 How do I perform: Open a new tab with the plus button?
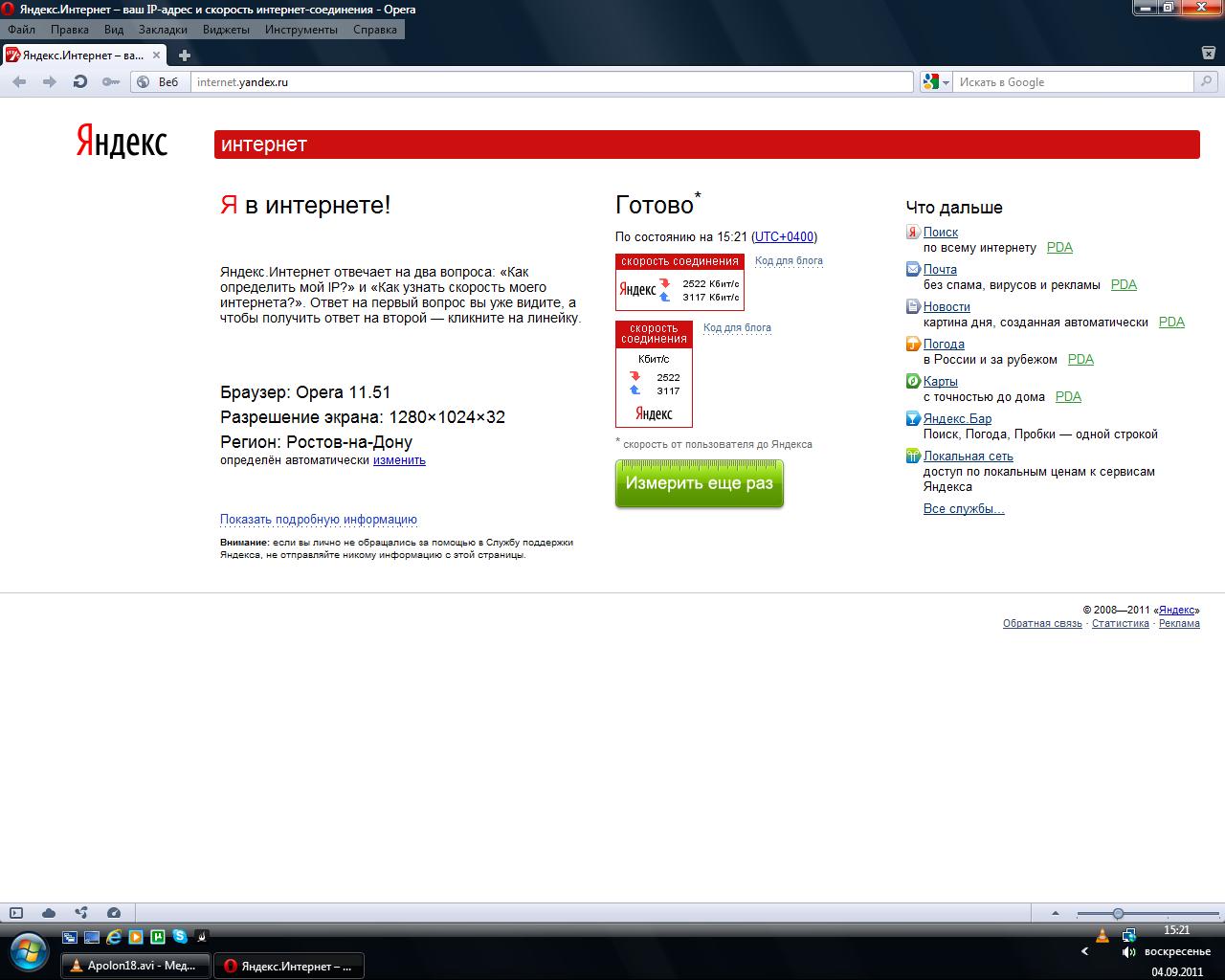click(185, 56)
